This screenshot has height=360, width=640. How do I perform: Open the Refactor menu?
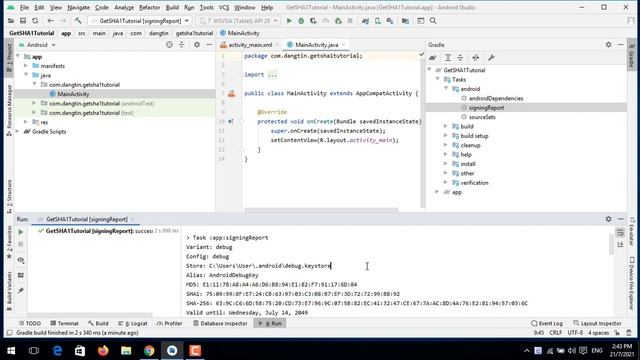[149, 7]
